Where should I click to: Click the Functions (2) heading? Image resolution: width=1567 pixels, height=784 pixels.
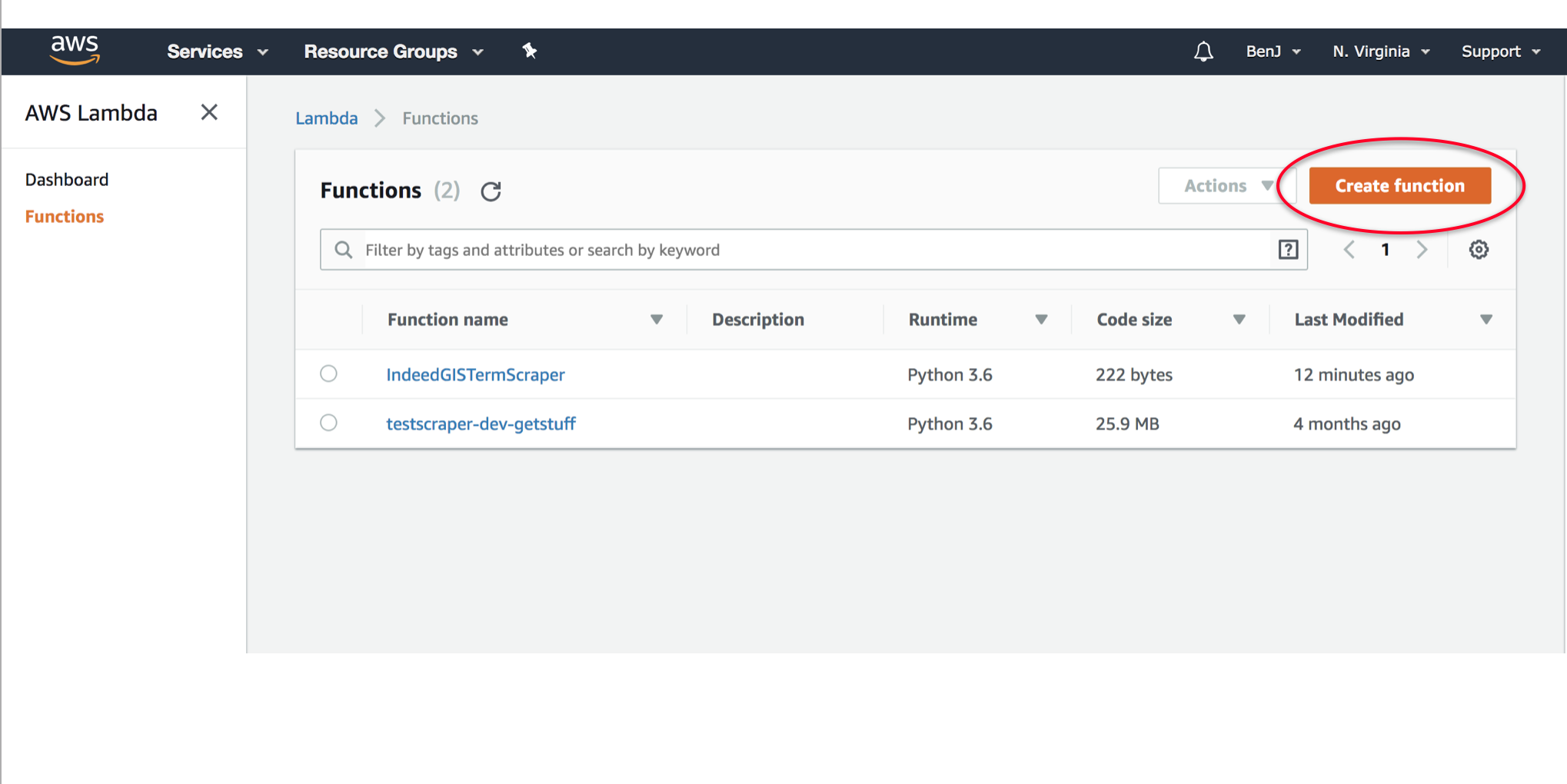point(390,190)
